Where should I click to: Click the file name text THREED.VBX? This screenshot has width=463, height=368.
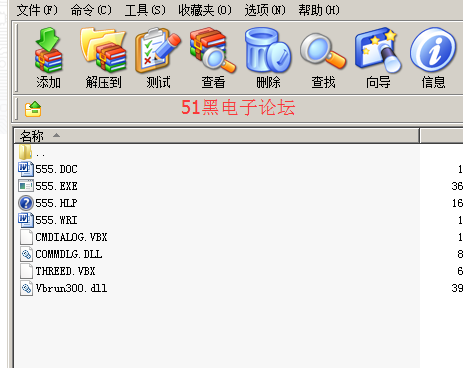(65, 271)
